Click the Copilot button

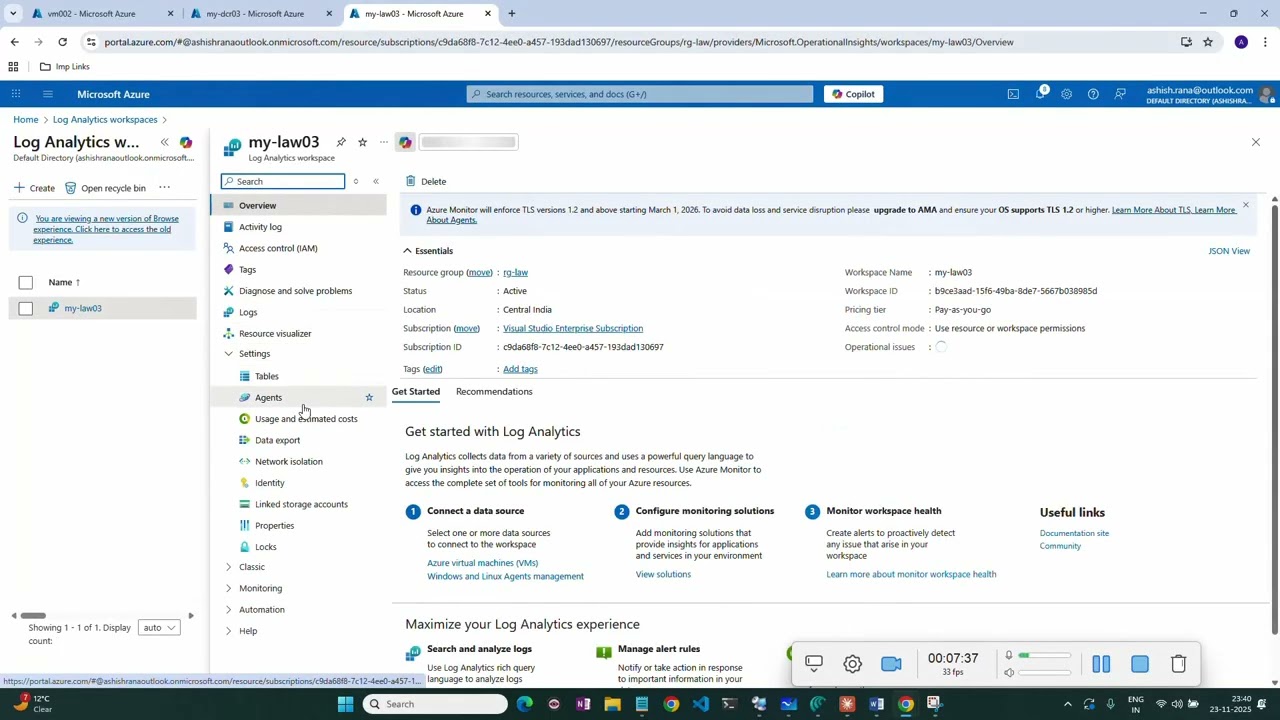pos(853,94)
